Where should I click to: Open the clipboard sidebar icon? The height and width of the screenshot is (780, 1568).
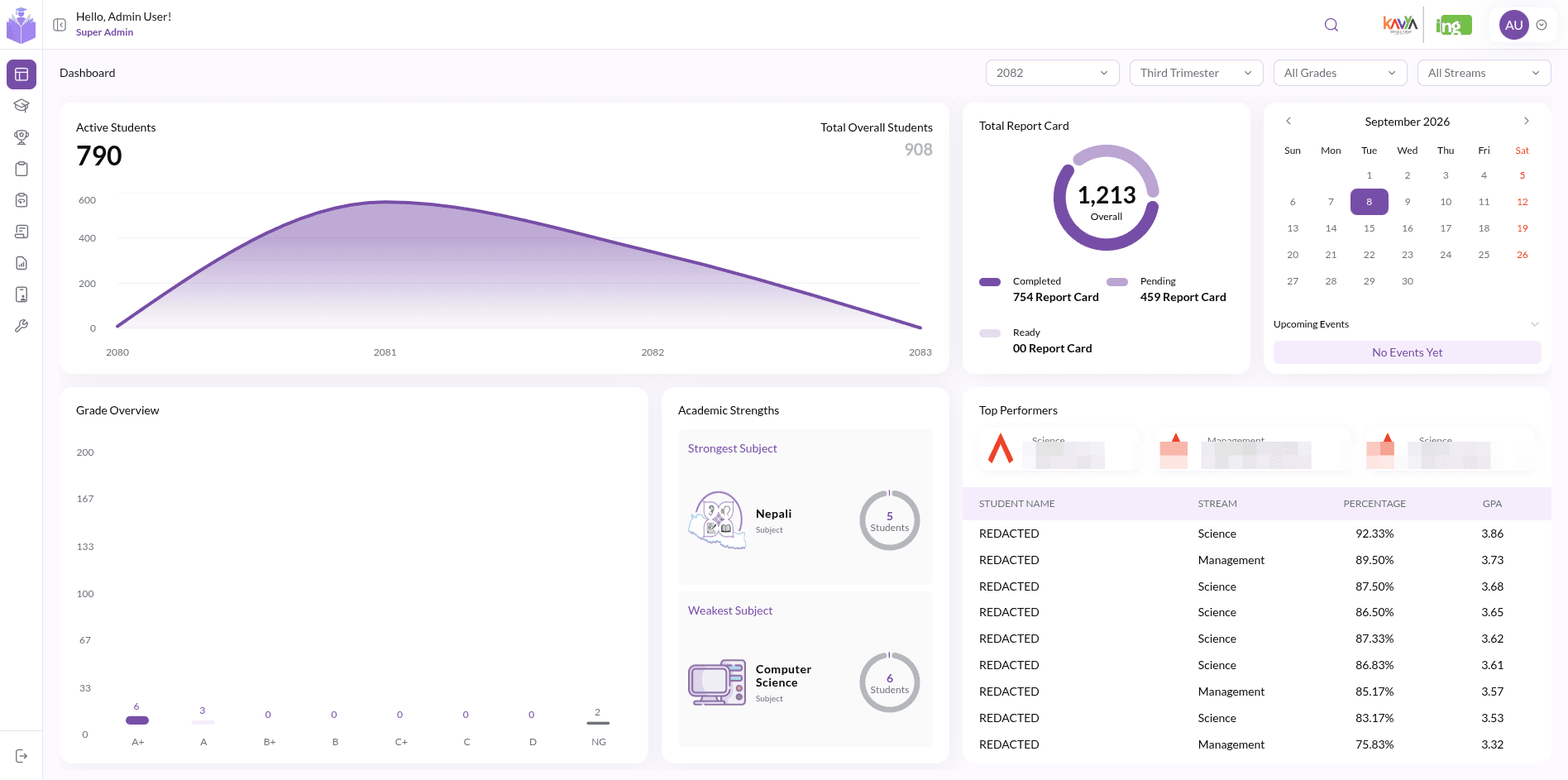point(22,169)
